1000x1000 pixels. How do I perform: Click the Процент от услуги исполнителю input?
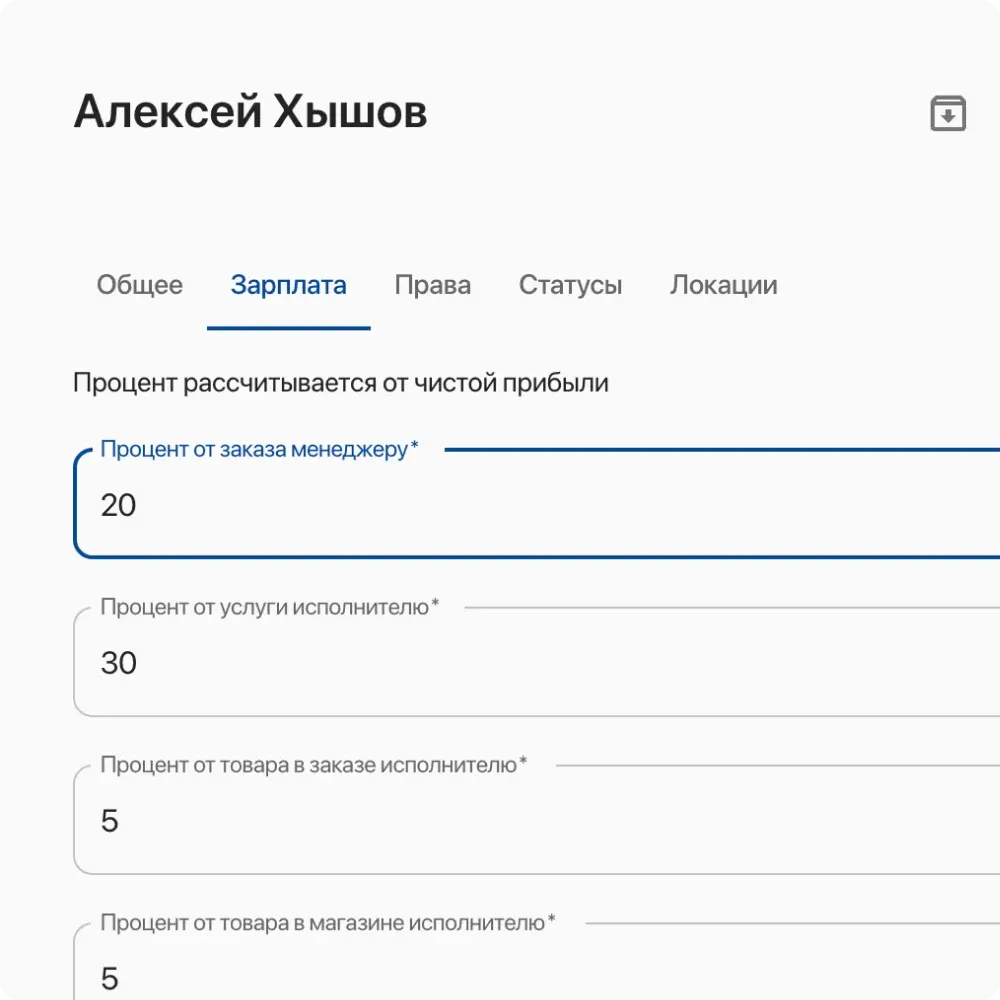[400, 663]
